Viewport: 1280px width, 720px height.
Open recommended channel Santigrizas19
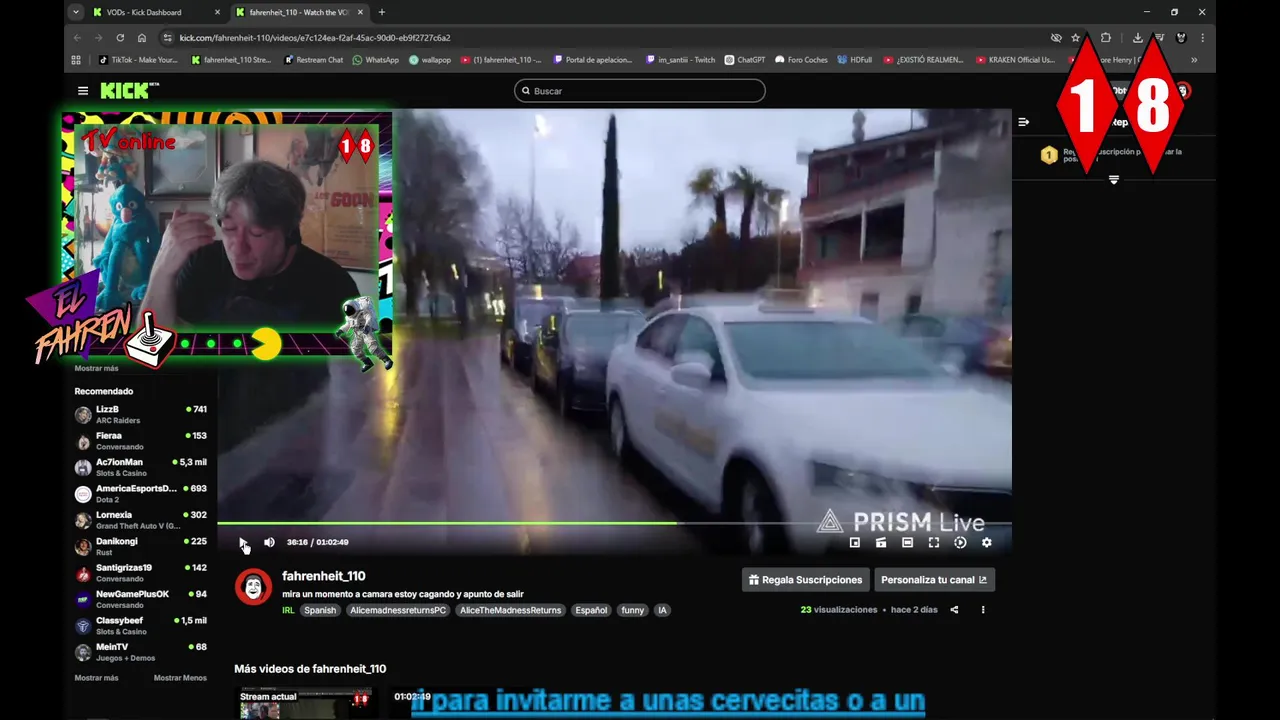tap(141, 573)
